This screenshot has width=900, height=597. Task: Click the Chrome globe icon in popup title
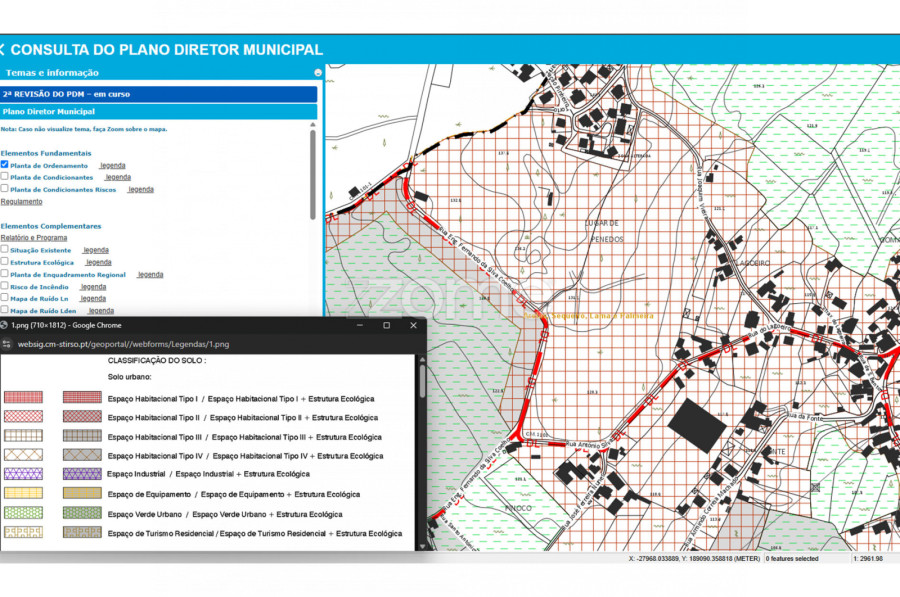tap(5, 325)
